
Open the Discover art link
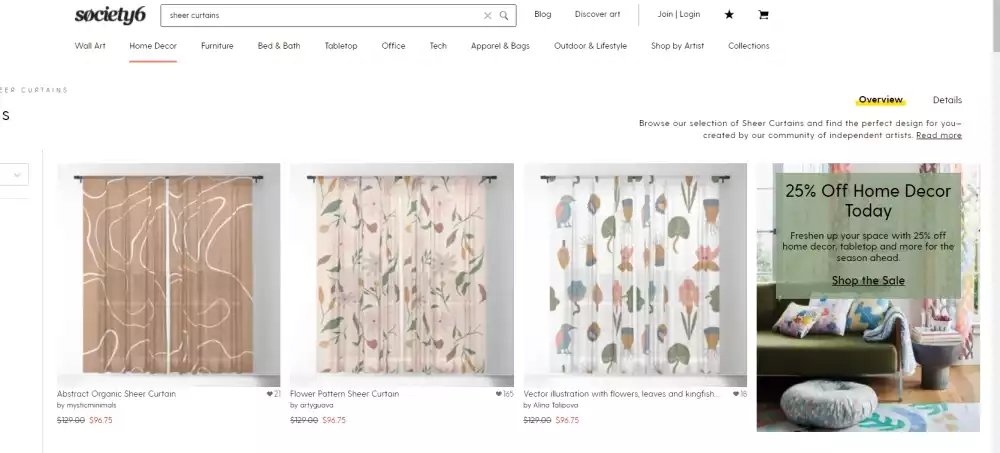coord(597,14)
